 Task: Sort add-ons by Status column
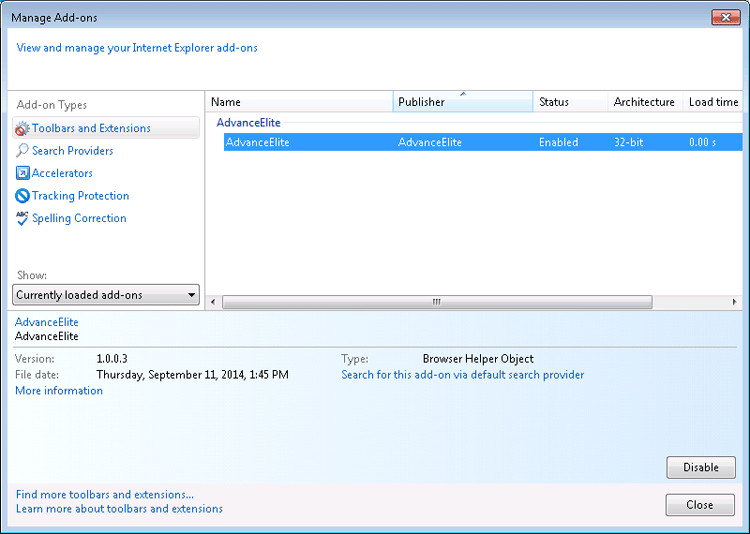tap(570, 102)
